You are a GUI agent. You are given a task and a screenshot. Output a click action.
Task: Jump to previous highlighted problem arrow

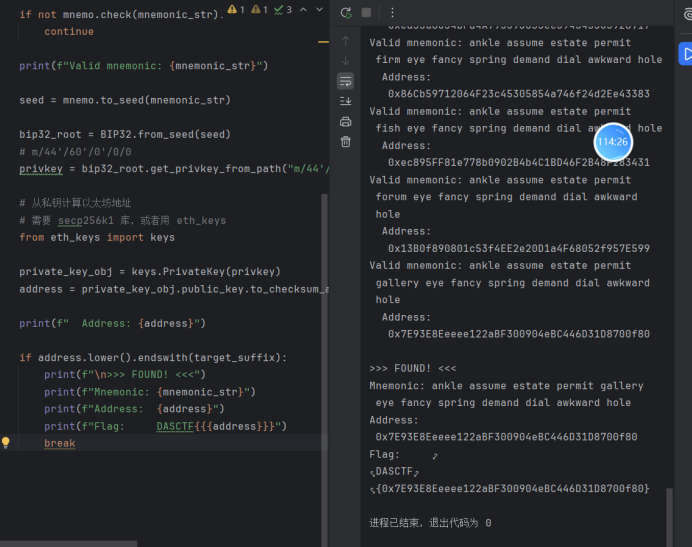pyautogui.click(x=302, y=9)
